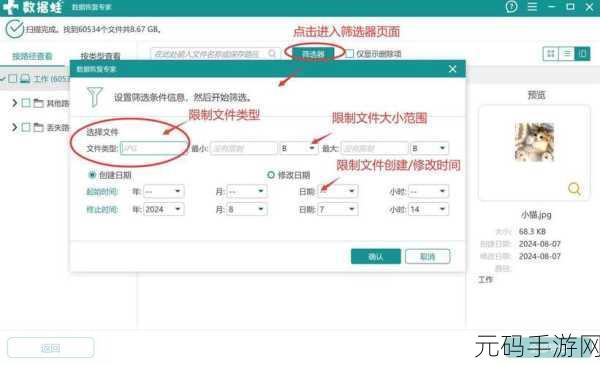The image size is (600, 365).
Task: Expand the 丢失路 folder tree node
Action: (x=14, y=127)
